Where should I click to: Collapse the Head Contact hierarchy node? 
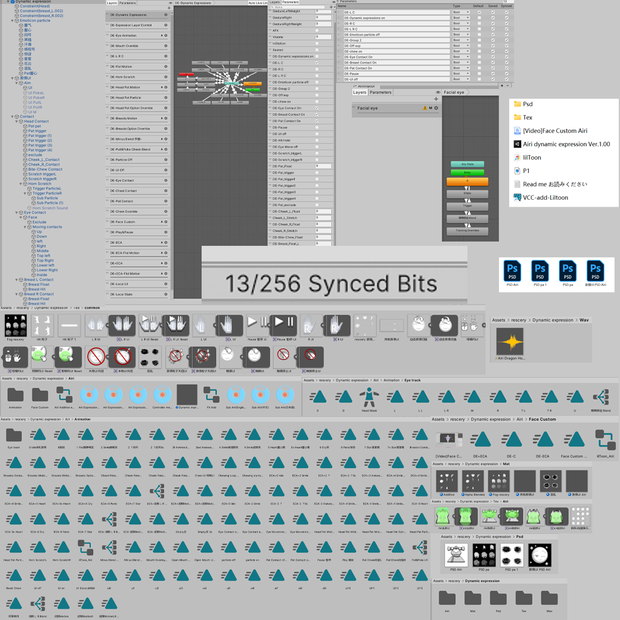[17, 121]
